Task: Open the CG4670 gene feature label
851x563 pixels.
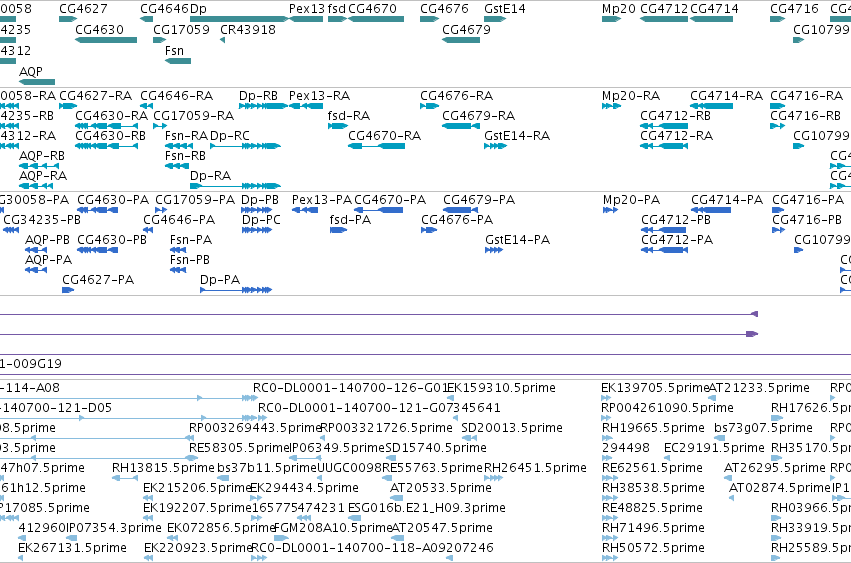Action: 372,9
